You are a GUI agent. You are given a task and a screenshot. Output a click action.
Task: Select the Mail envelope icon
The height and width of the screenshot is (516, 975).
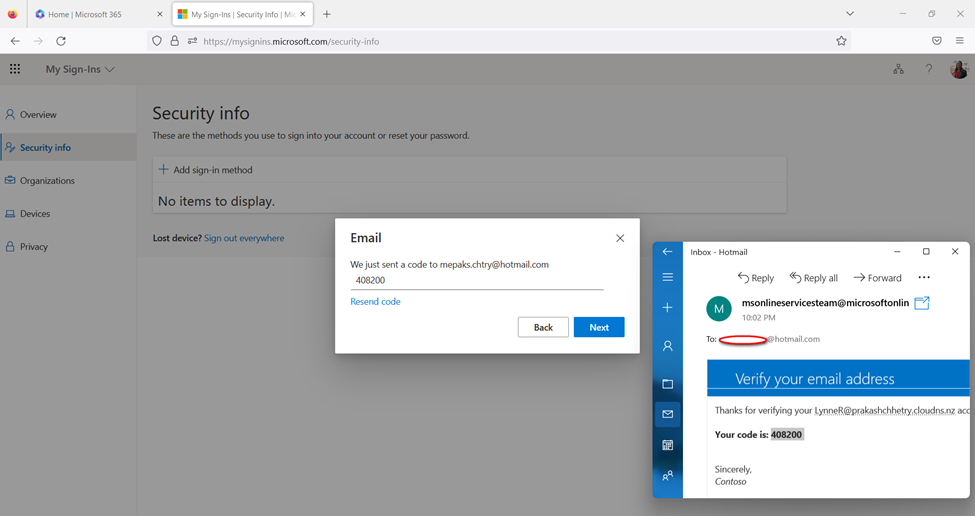click(x=667, y=414)
